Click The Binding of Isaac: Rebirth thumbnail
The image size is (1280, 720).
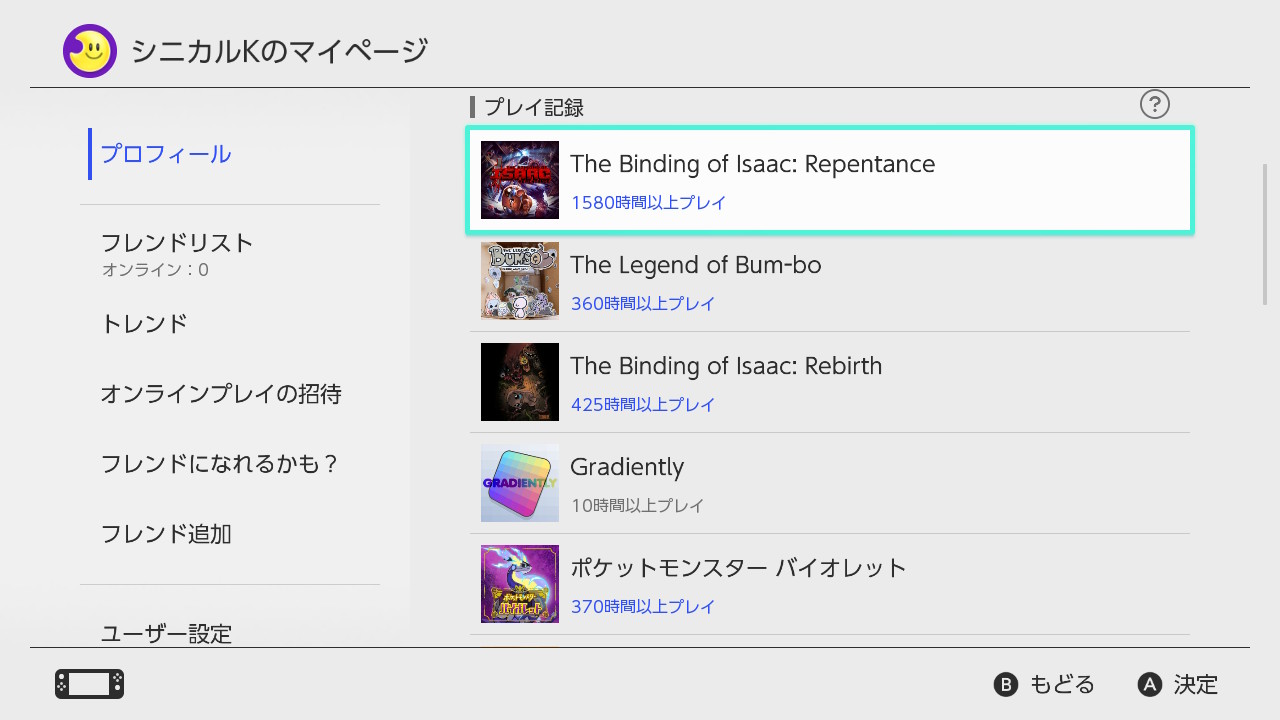tap(520, 382)
